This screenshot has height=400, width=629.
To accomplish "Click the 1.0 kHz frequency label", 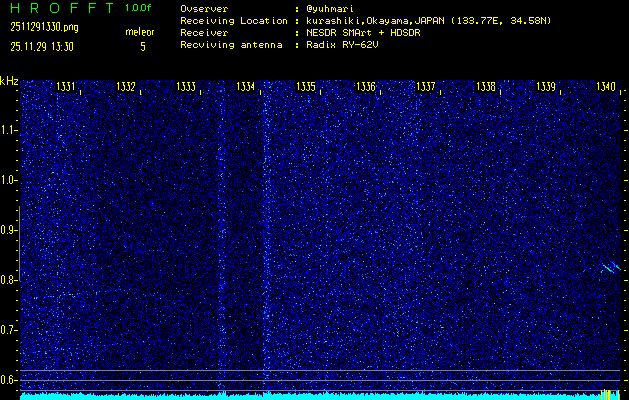I will [x=8, y=180].
